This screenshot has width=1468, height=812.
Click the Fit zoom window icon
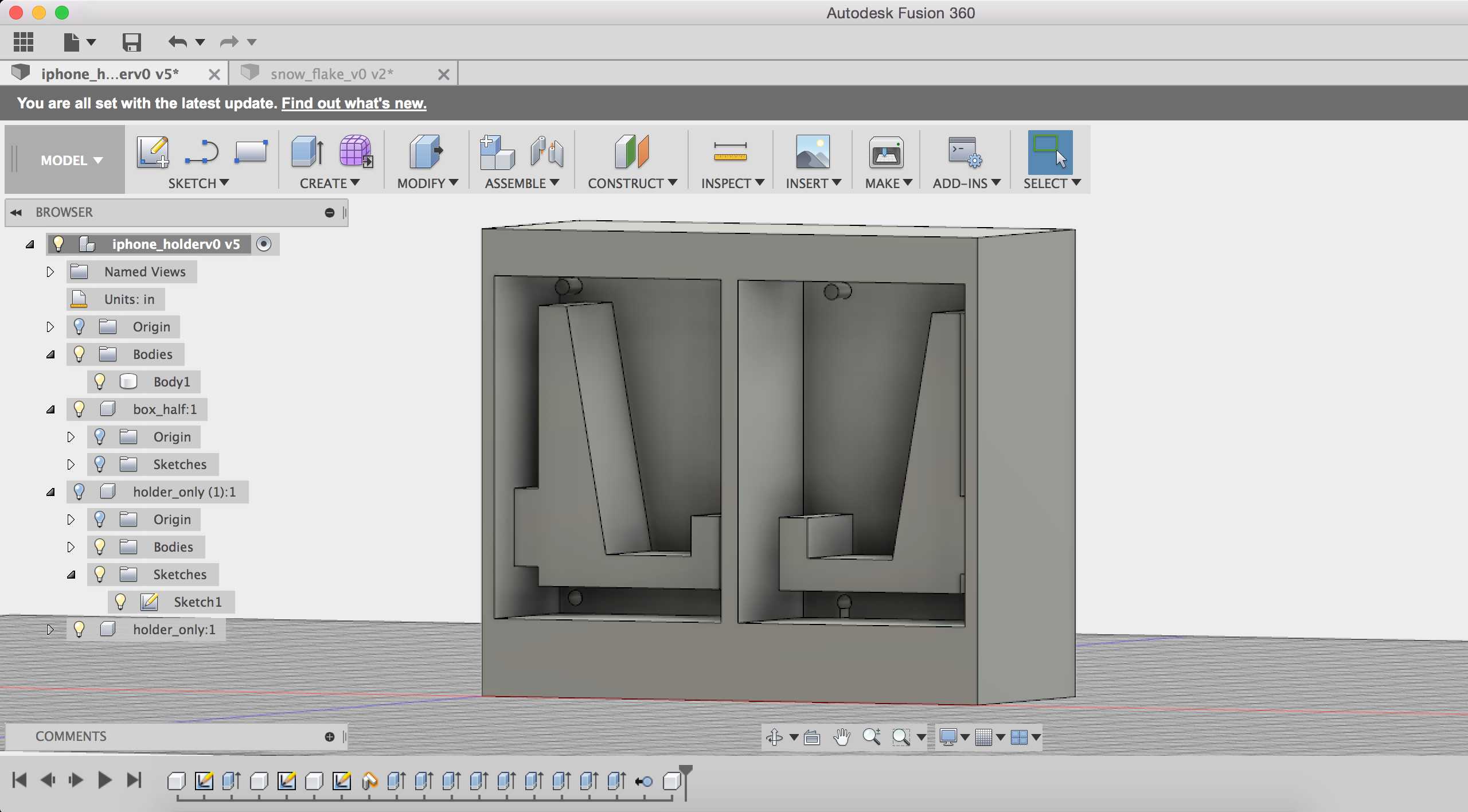tap(901, 737)
